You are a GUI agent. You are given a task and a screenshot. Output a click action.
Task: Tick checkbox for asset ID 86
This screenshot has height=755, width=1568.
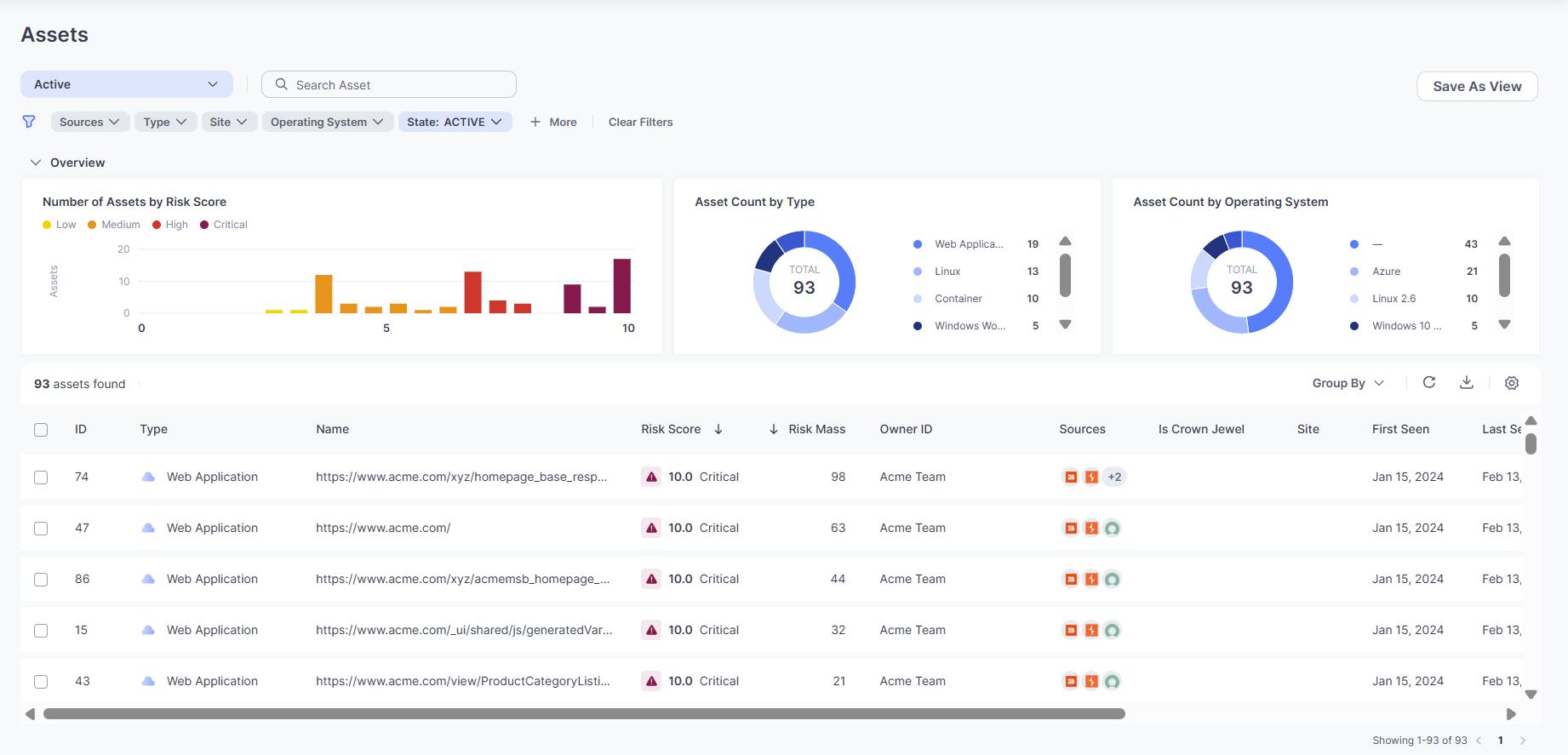41,580
